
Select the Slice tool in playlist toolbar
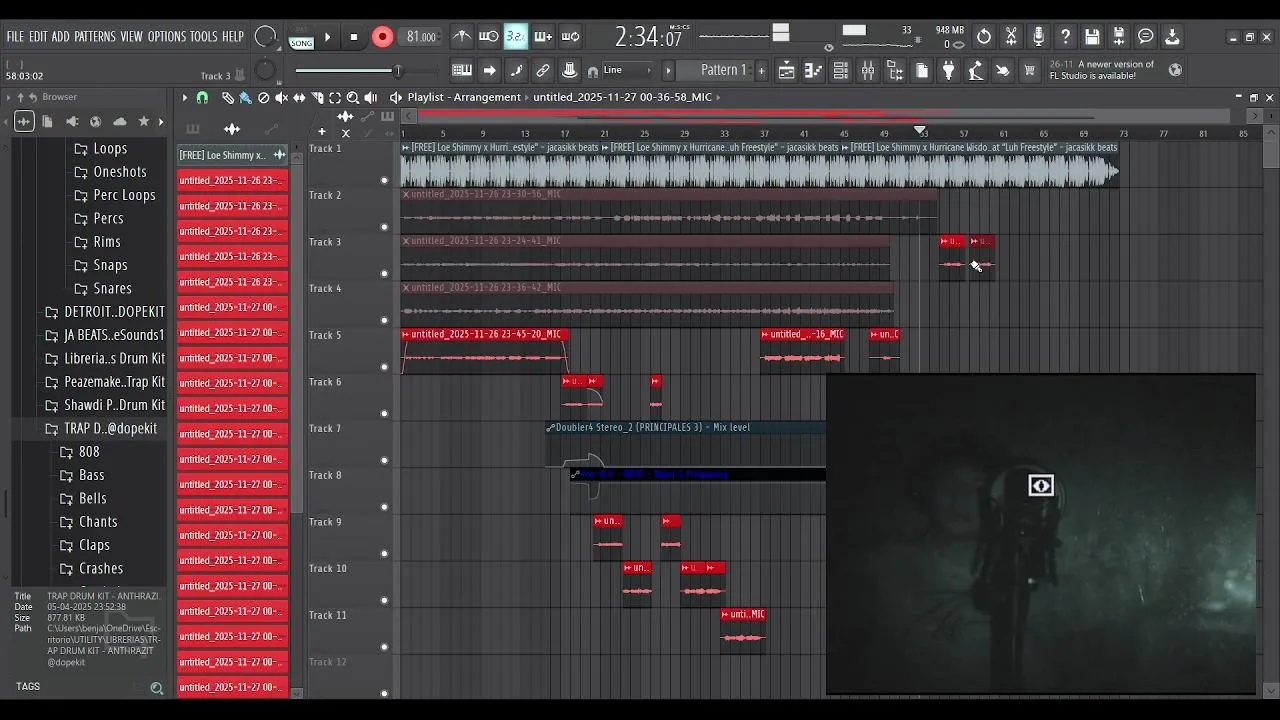[317, 97]
